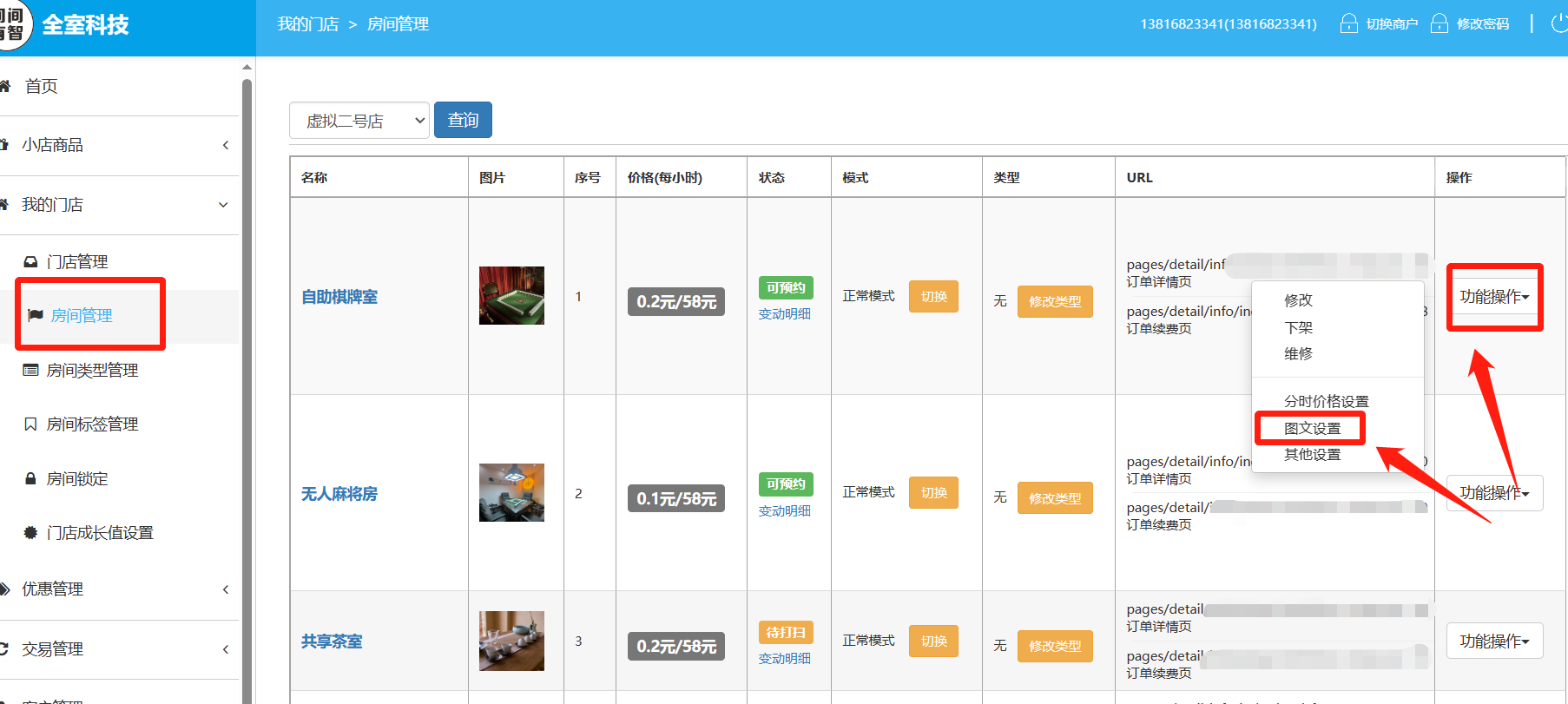Expand the 小店商品 sidebar section

[117, 145]
